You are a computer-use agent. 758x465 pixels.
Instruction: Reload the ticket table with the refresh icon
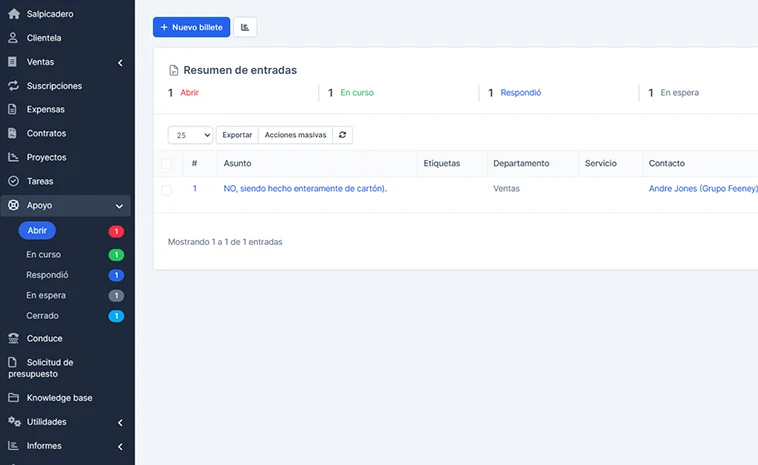pyautogui.click(x=342, y=135)
